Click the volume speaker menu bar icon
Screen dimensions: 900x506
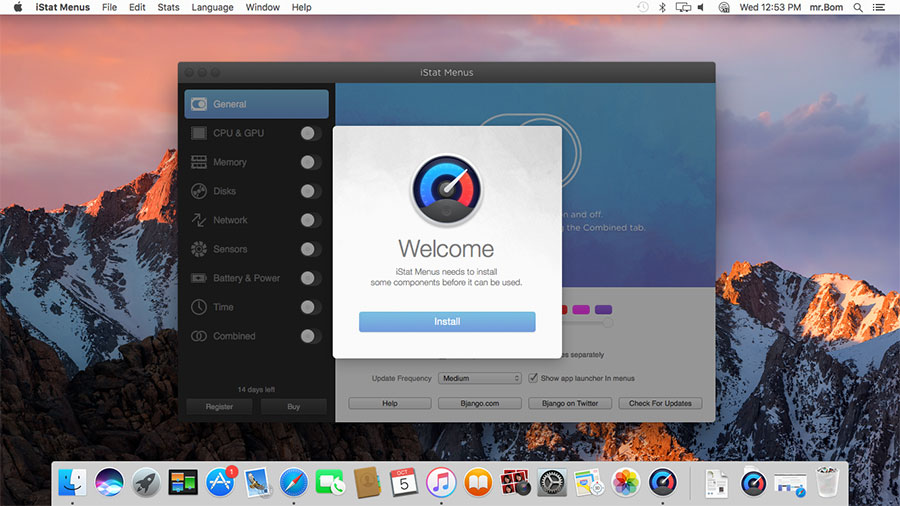click(x=701, y=7)
